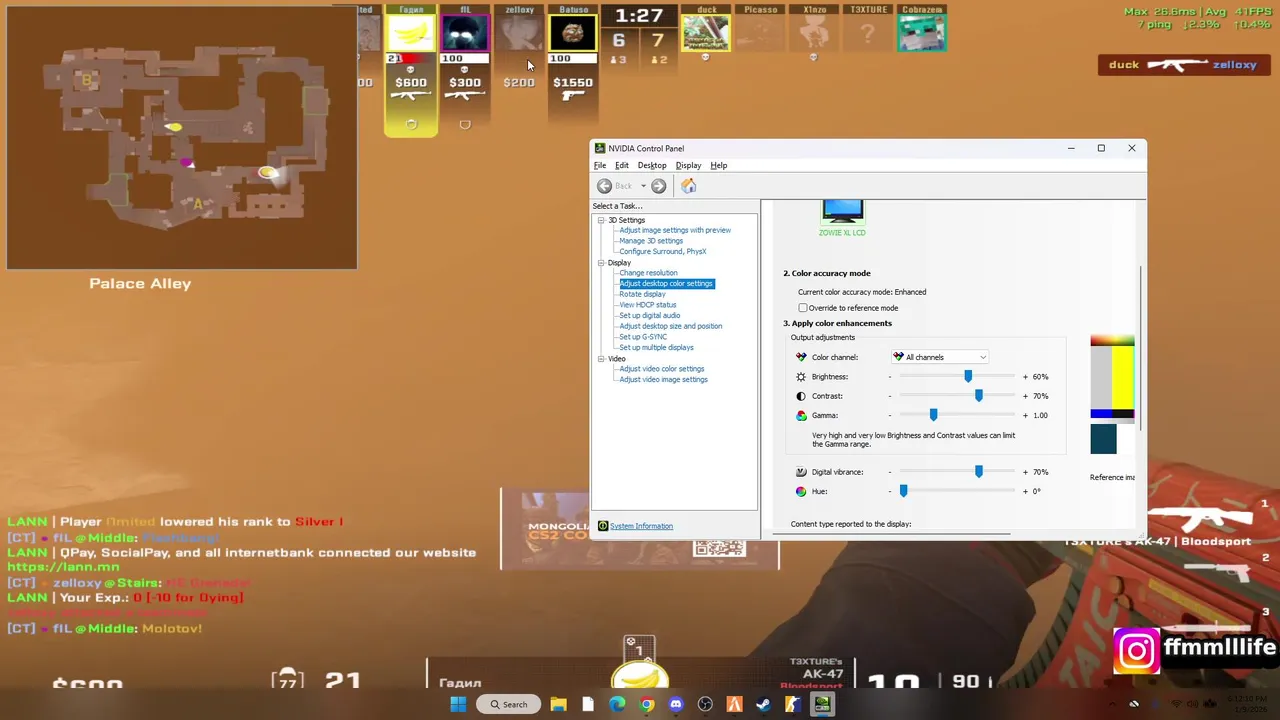Click the Home icon in NVIDIA toolbar

689,186
